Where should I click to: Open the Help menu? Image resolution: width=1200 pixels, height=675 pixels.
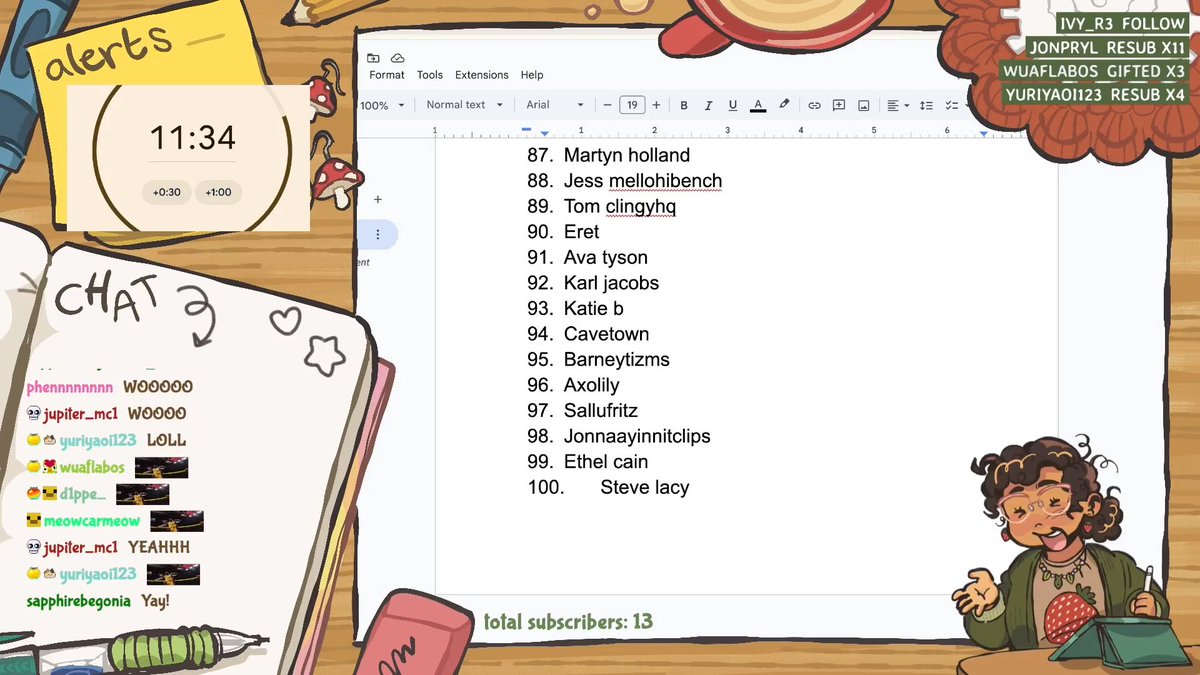(x=532, y=75)
